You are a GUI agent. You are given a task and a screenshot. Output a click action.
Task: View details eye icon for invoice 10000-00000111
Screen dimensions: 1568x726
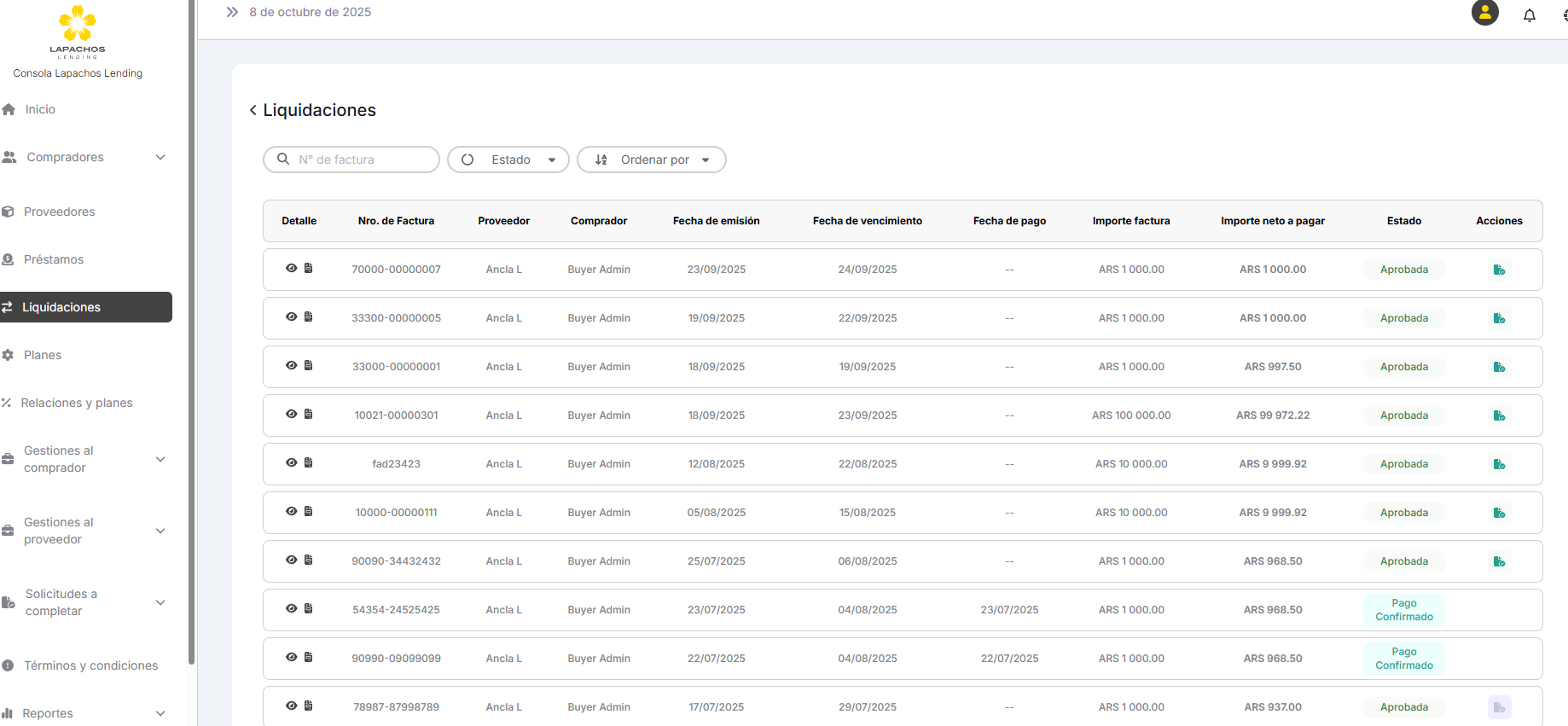click(x=291, y=512)
